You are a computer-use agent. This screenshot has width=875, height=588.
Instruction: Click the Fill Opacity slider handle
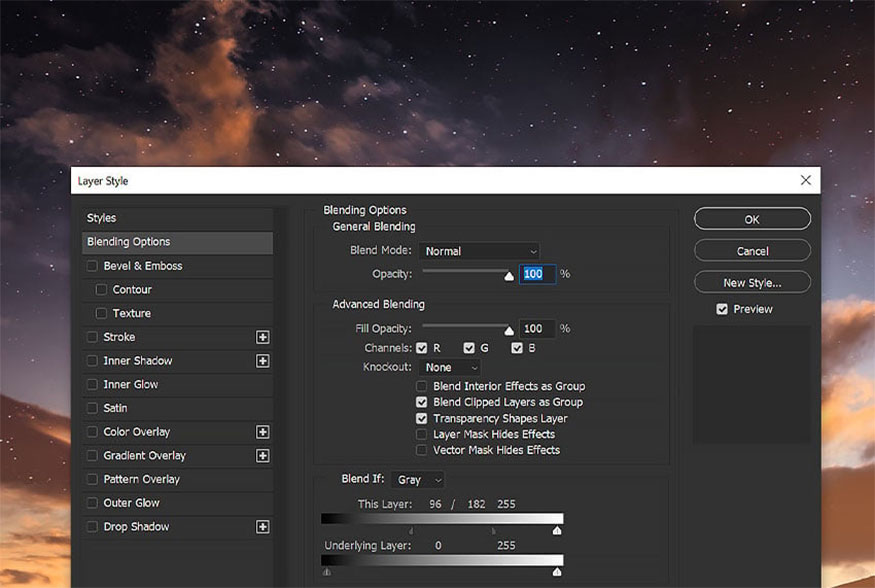(x=508, y=331)
